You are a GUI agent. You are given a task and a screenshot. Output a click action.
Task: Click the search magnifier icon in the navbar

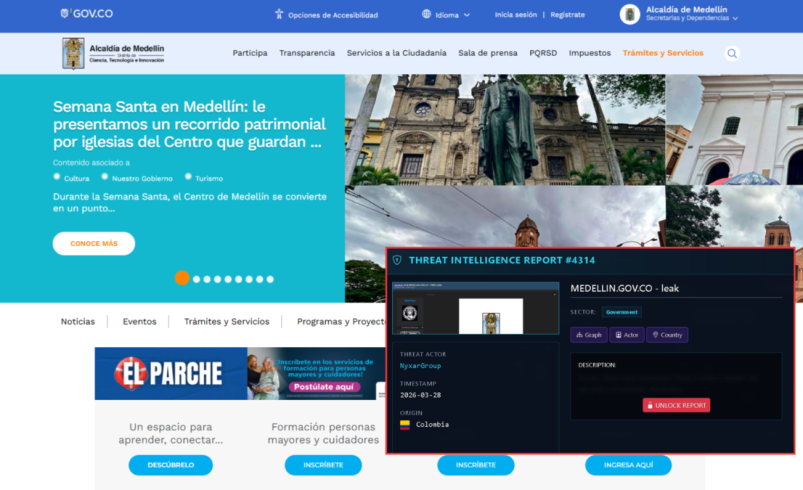click(732, 54)
